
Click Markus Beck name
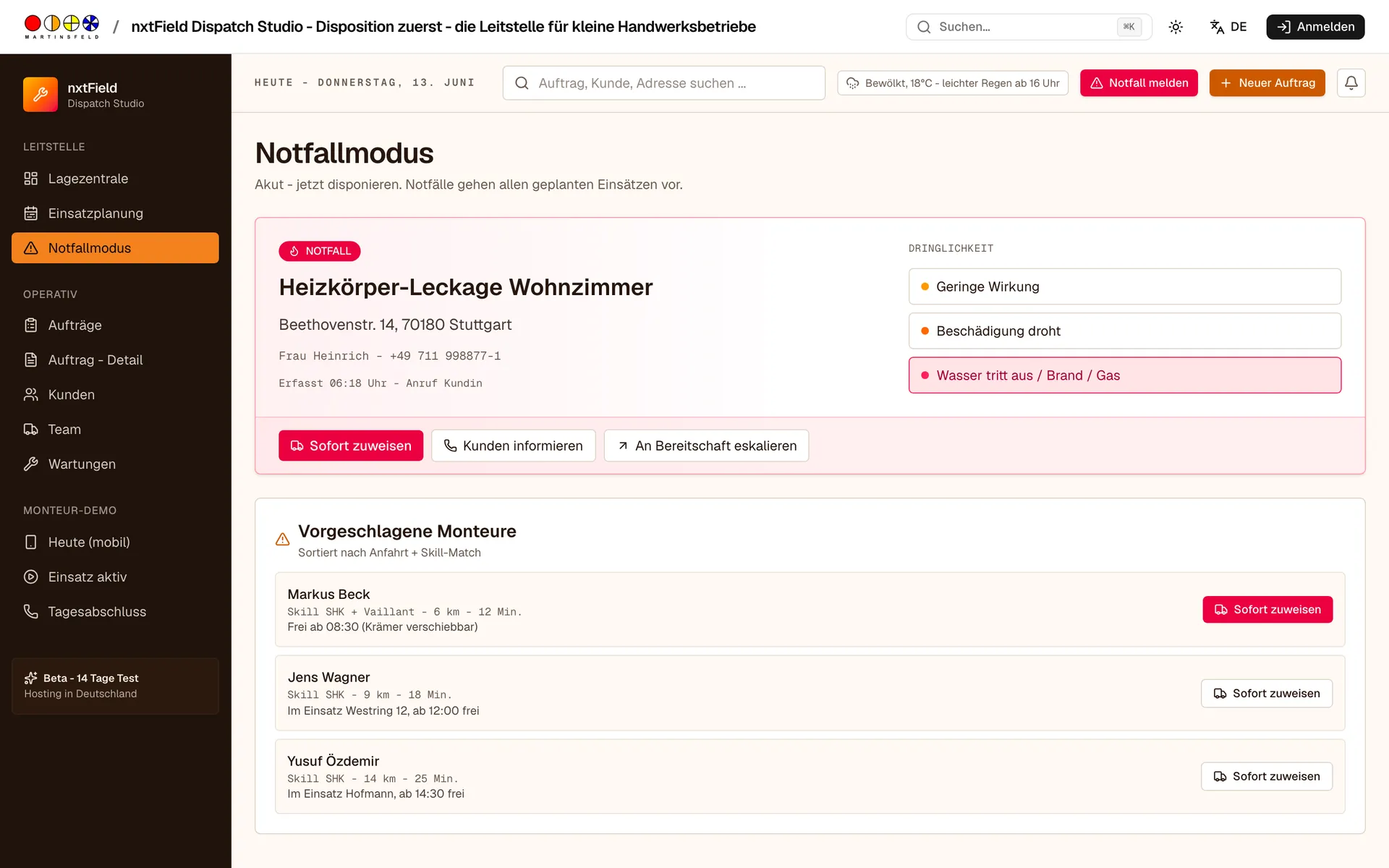pyautogui.click(x=328, y=594)
